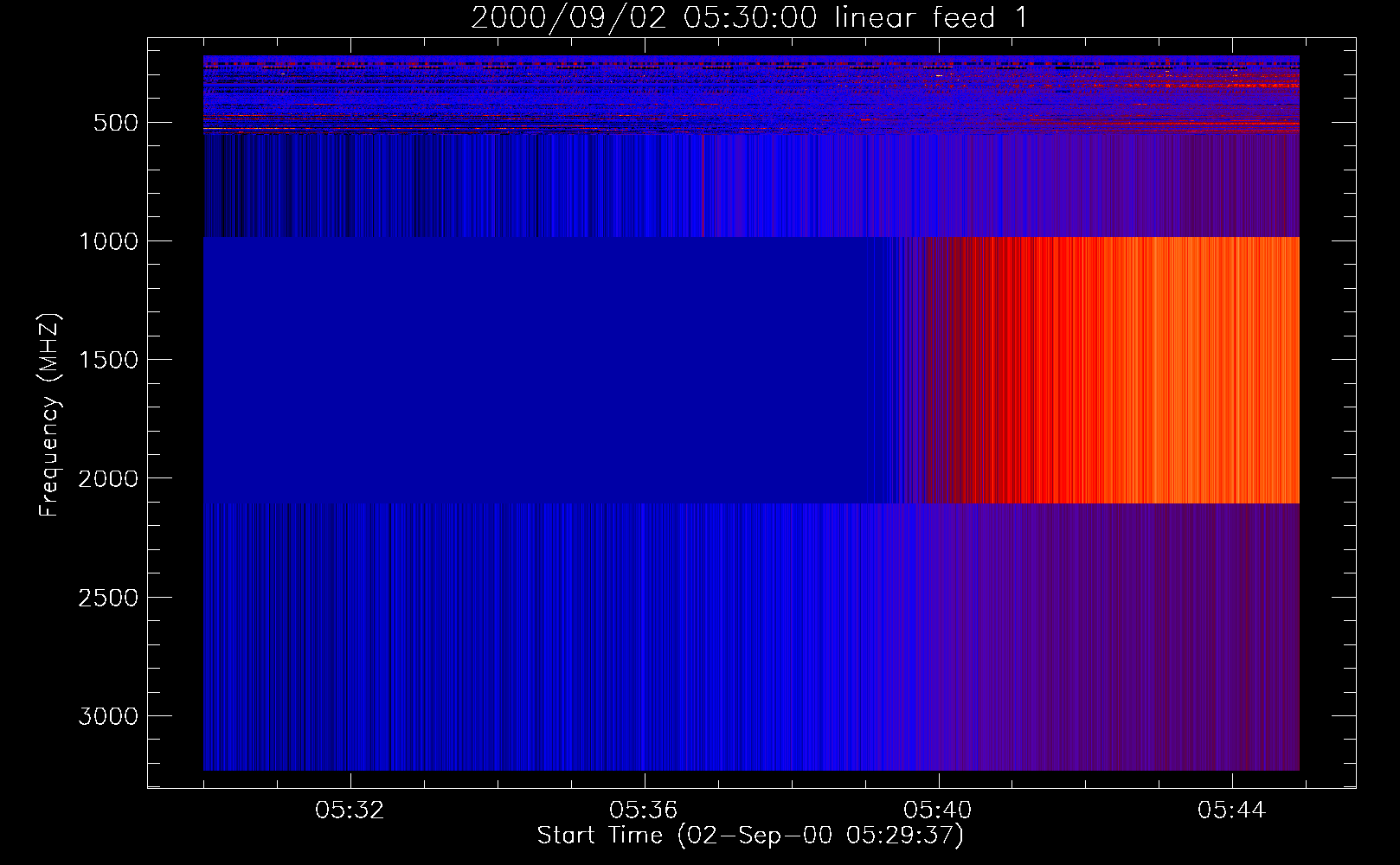Screen dimensions: 1400x865
Task: Click the 05:36 time tick label
Action: pyautogui.click(x=644, y=811)
